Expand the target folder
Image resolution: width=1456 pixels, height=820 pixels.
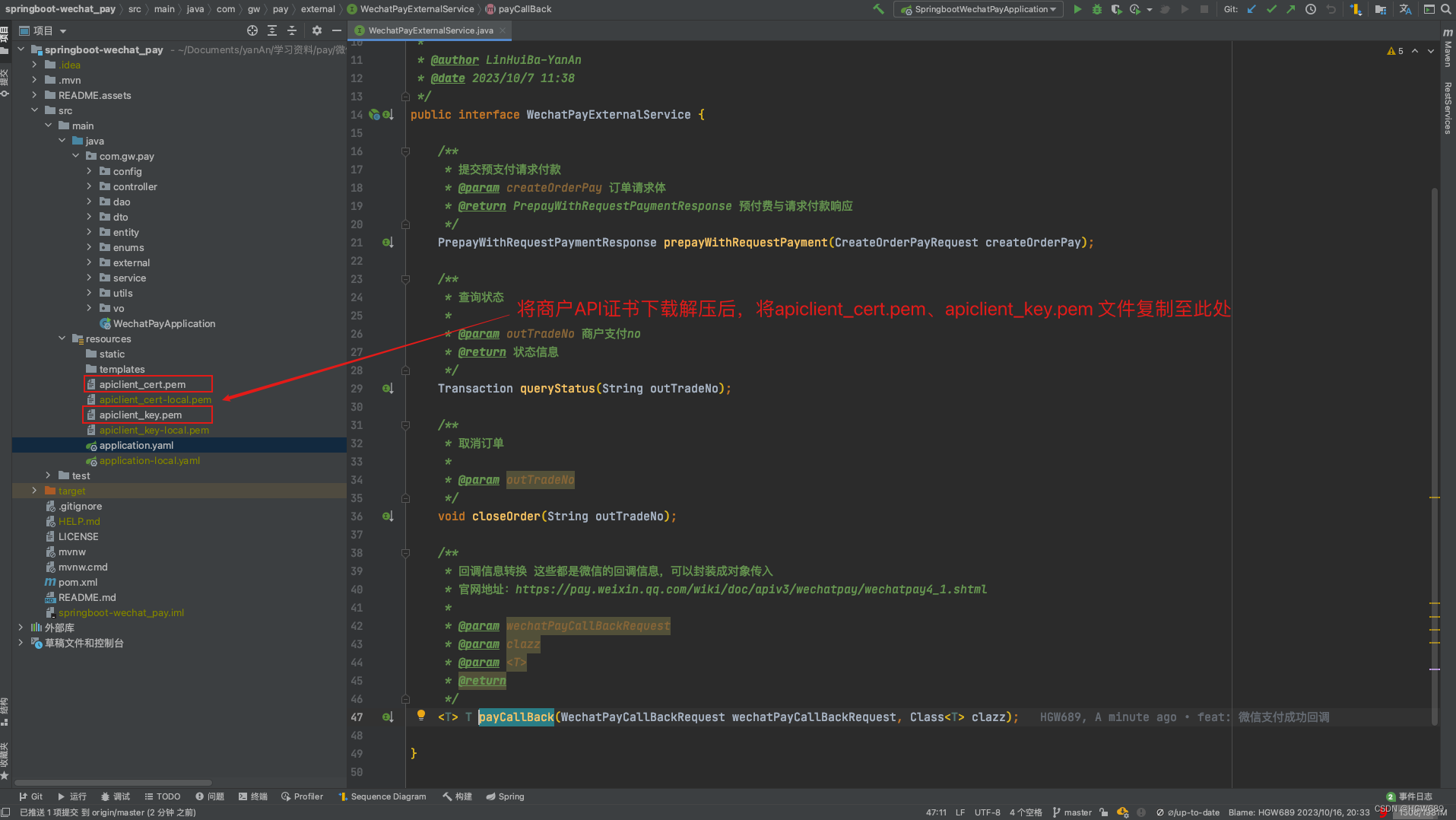coord(34,491)
